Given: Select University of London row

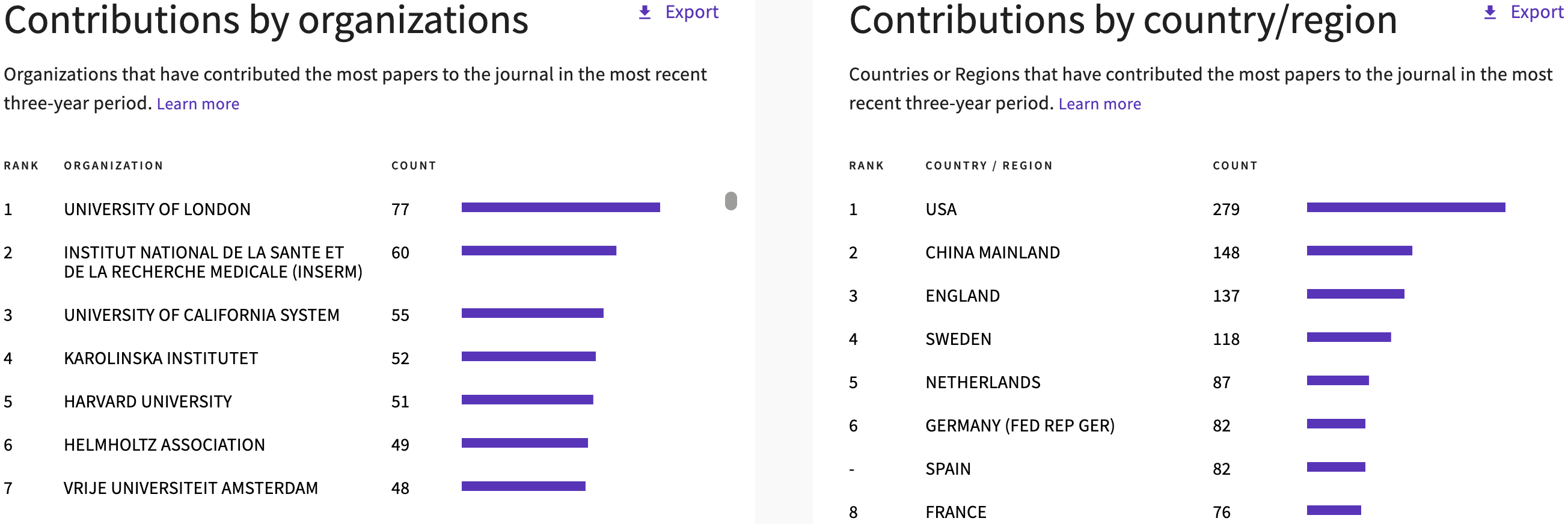Looking at the screenshot, I should coord(157,209).
